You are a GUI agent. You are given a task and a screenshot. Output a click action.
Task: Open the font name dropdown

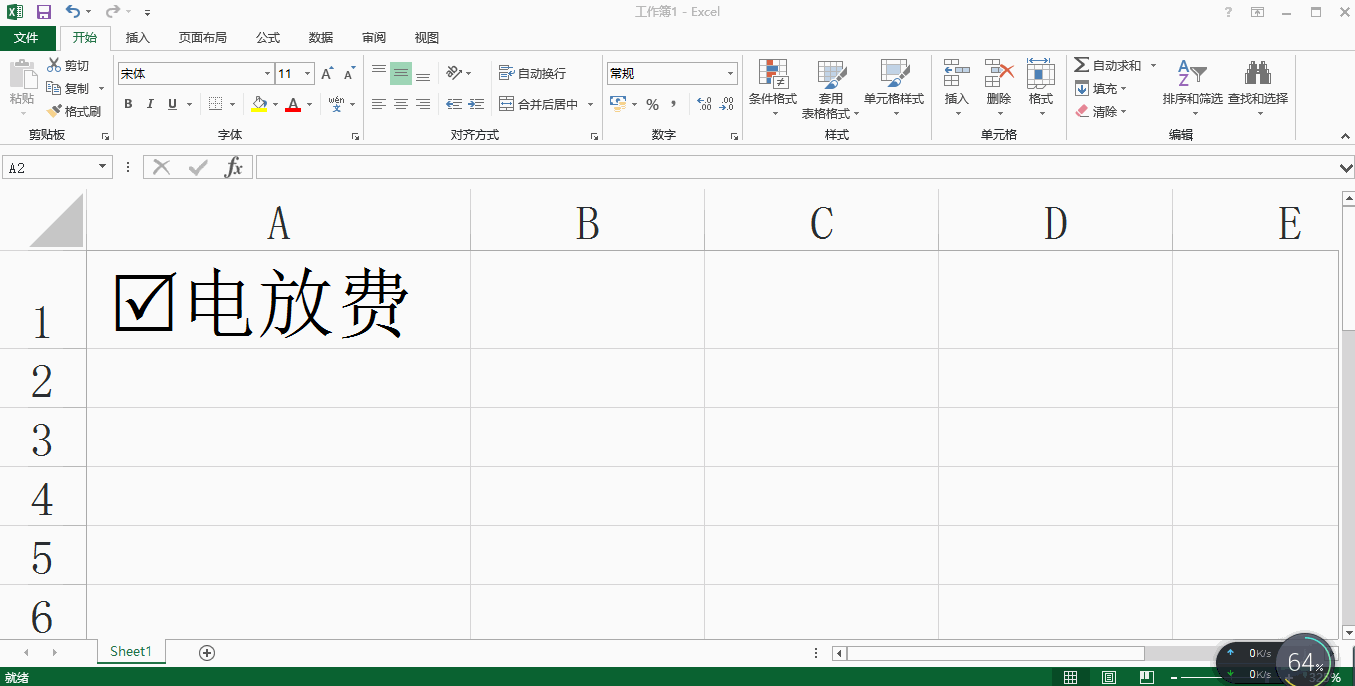coord(266,73)
